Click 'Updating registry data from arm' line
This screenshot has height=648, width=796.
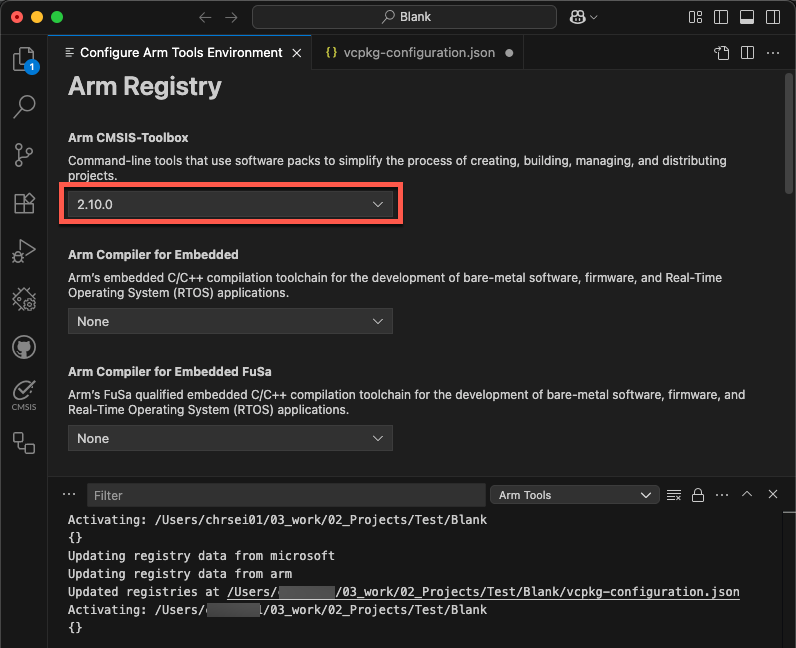pyautogui.click(x=180, y=574)
